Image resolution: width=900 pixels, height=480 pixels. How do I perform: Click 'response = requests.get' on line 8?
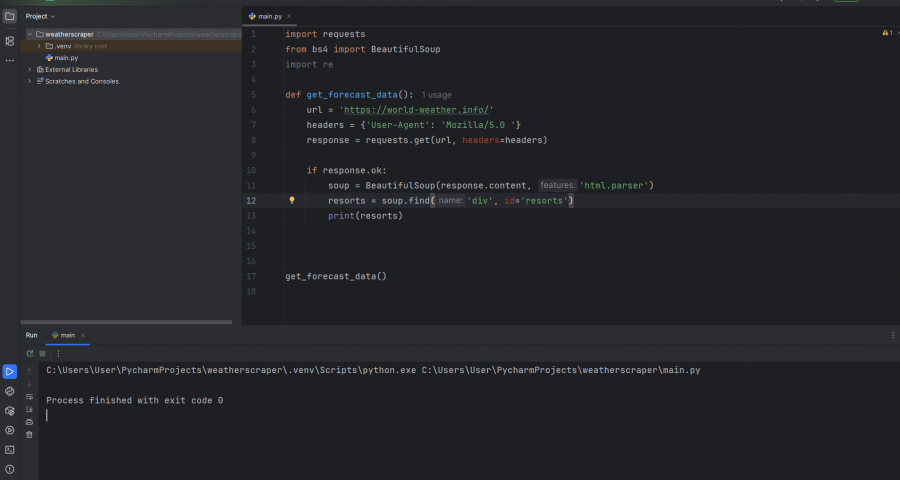(367, 140)
